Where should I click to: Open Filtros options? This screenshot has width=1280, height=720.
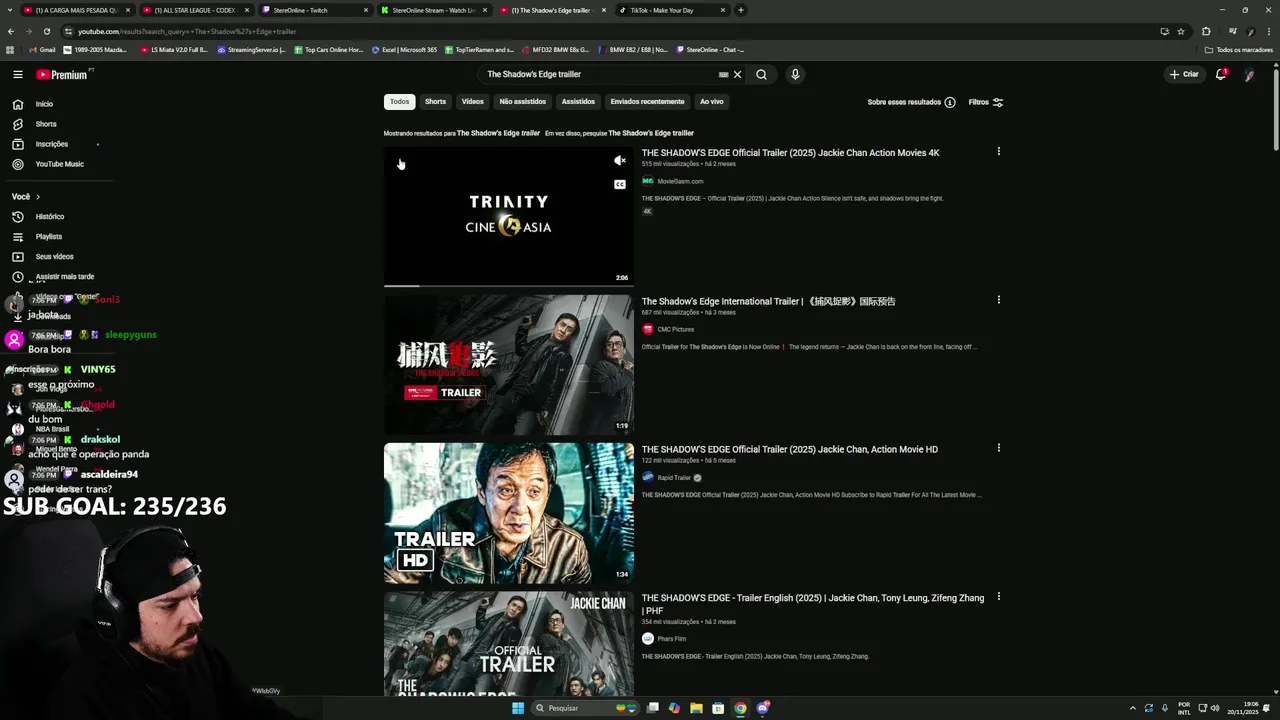(986, 102)
